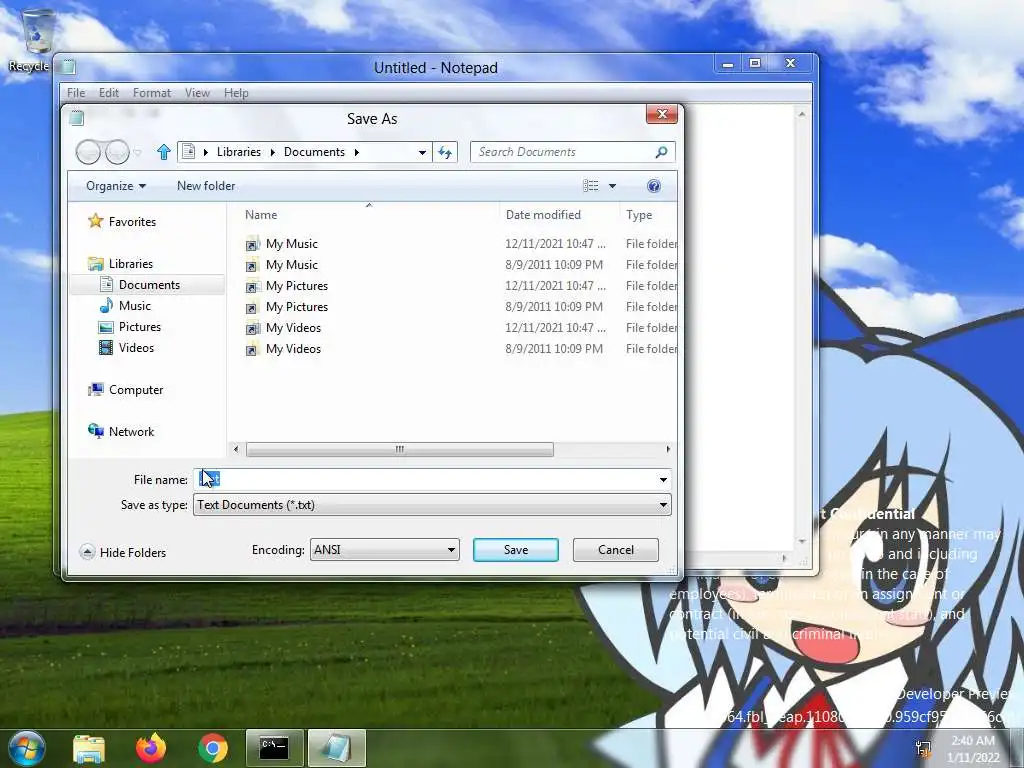
Task: Expand the Documents breadcrumb arrow
Action: (x=357, y=152)
